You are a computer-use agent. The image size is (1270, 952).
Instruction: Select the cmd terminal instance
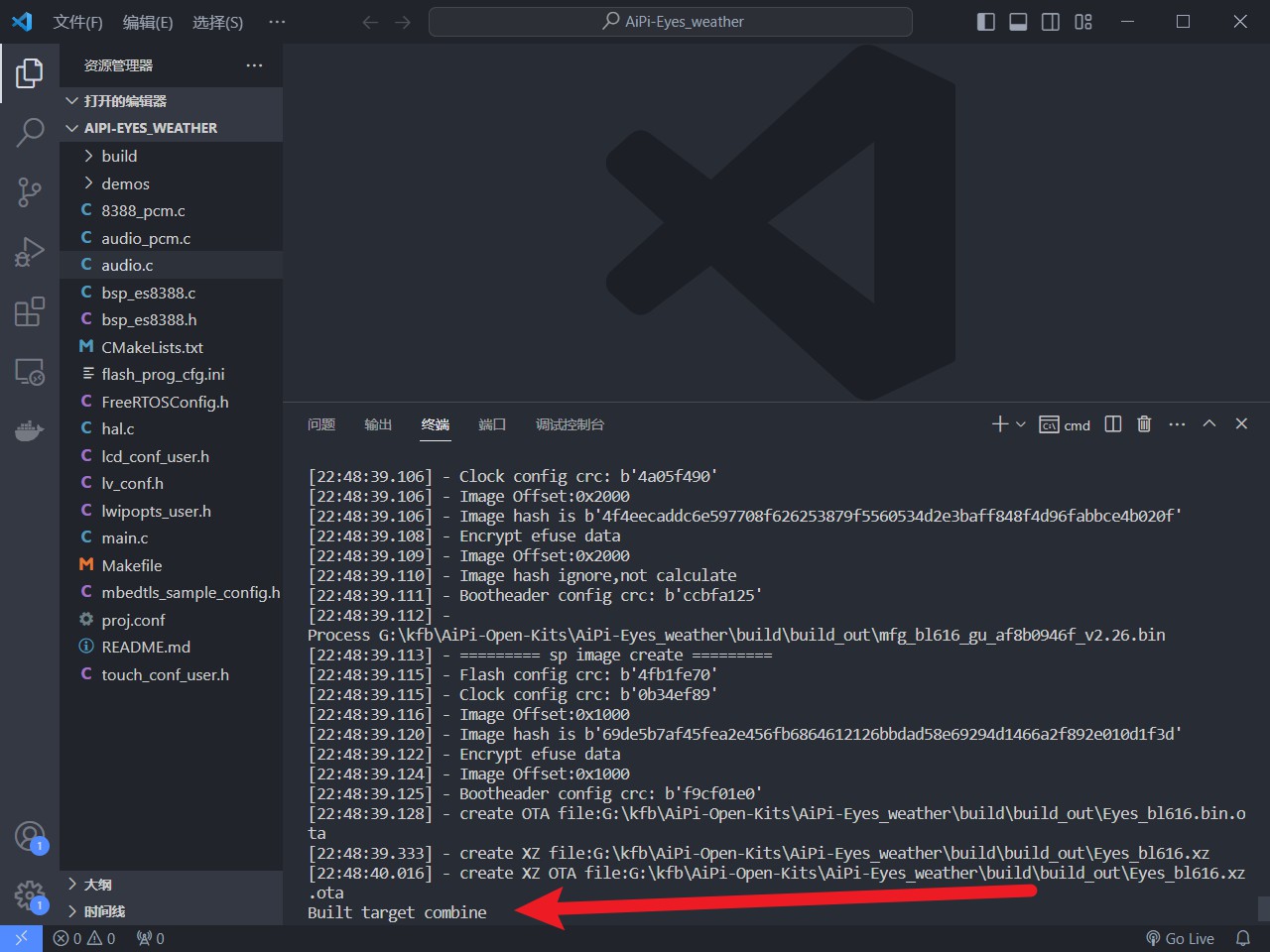tap(1065, 425)
